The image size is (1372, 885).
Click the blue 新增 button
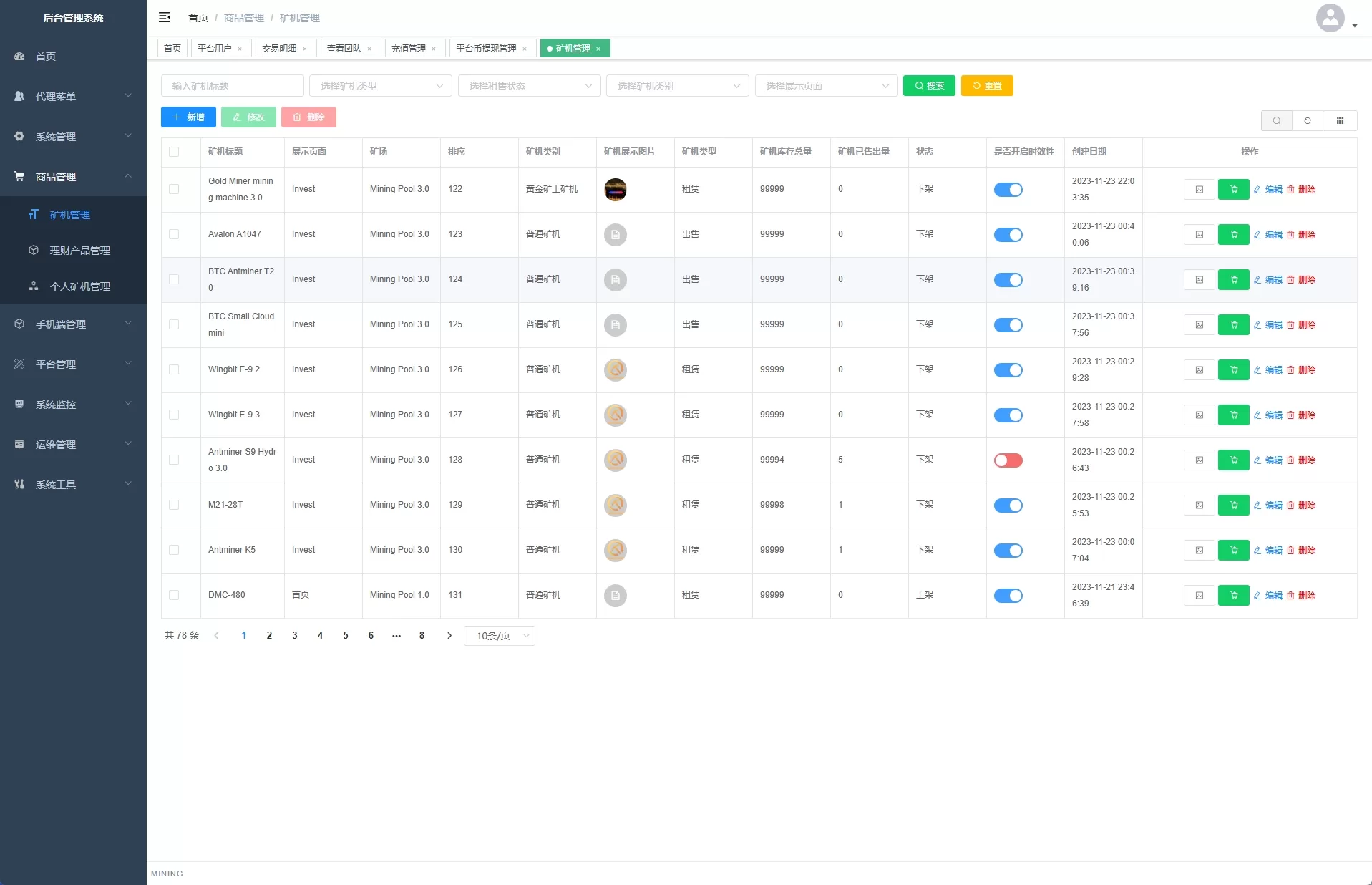pyautogui.click(x=188, y=117)
